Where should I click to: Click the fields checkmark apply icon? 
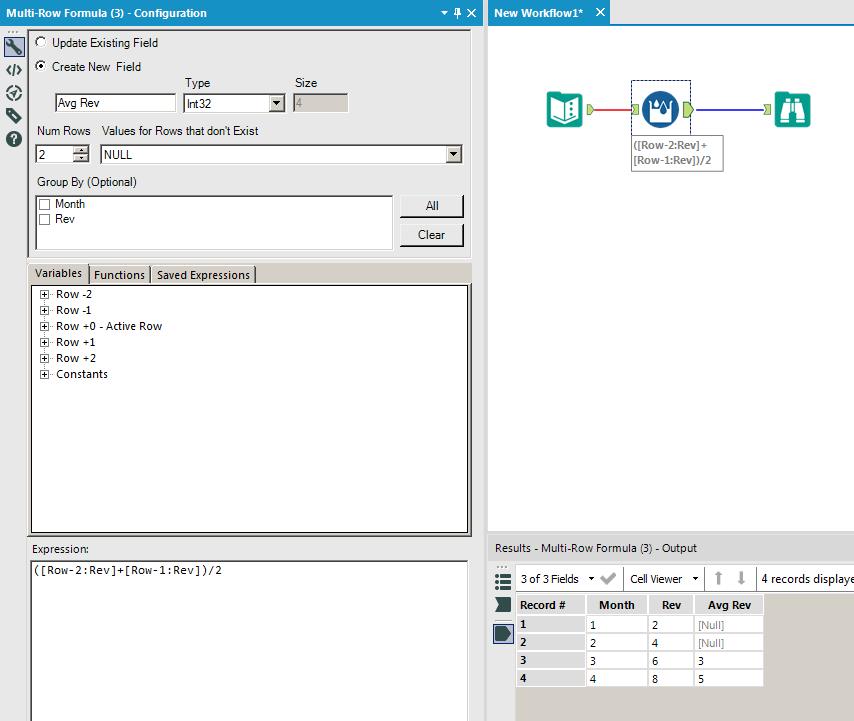(608, 579)
